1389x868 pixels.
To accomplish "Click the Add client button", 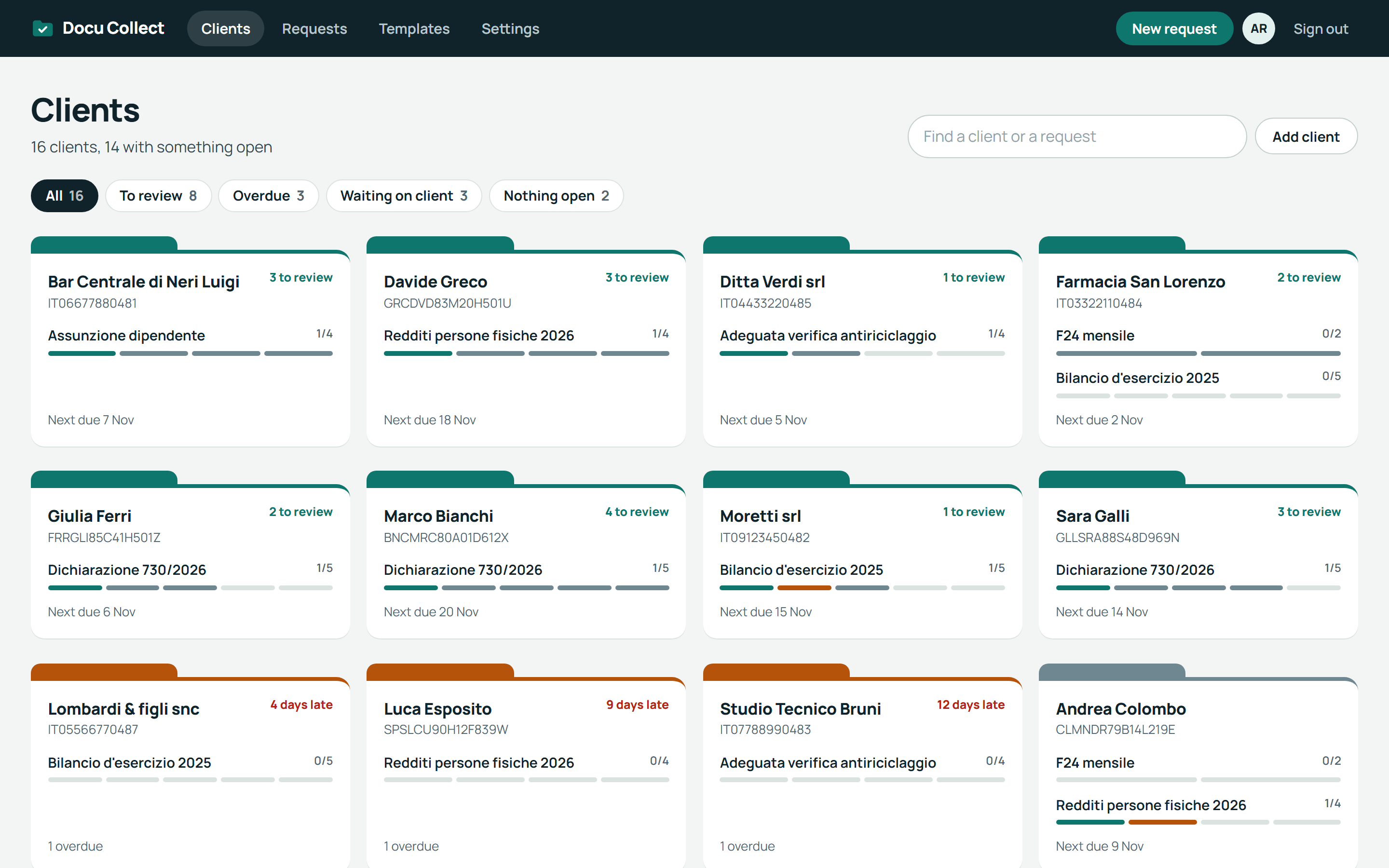I will tap(1306, 136).
